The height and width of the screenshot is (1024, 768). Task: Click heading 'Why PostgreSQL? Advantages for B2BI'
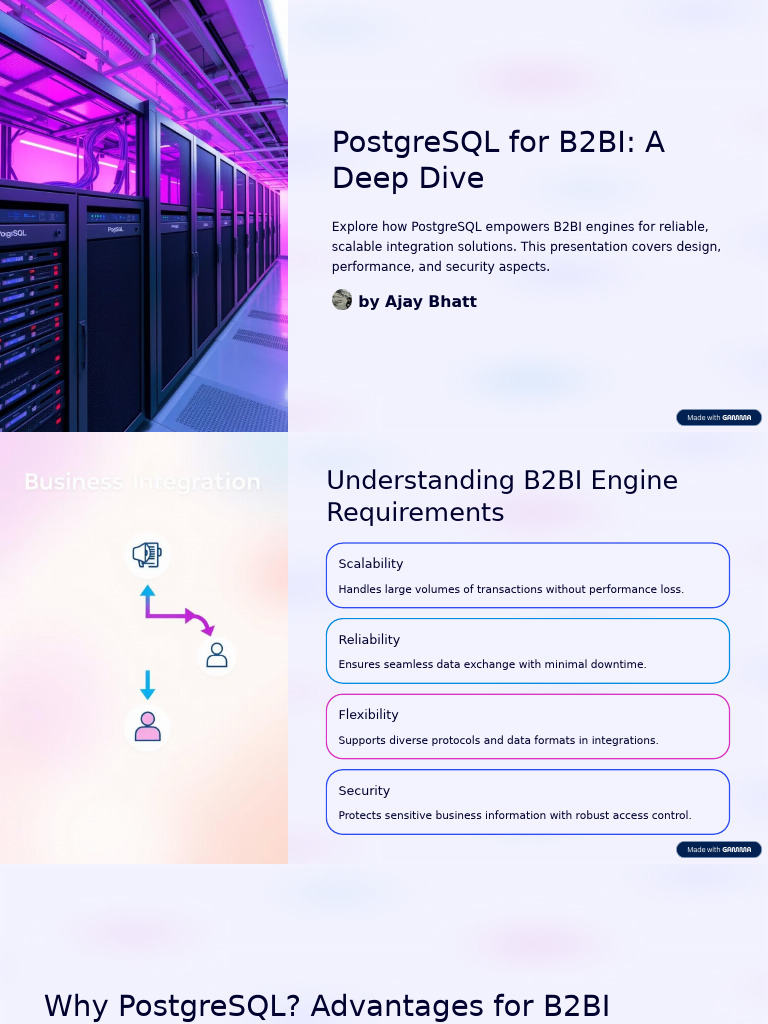pos(327,1006)
